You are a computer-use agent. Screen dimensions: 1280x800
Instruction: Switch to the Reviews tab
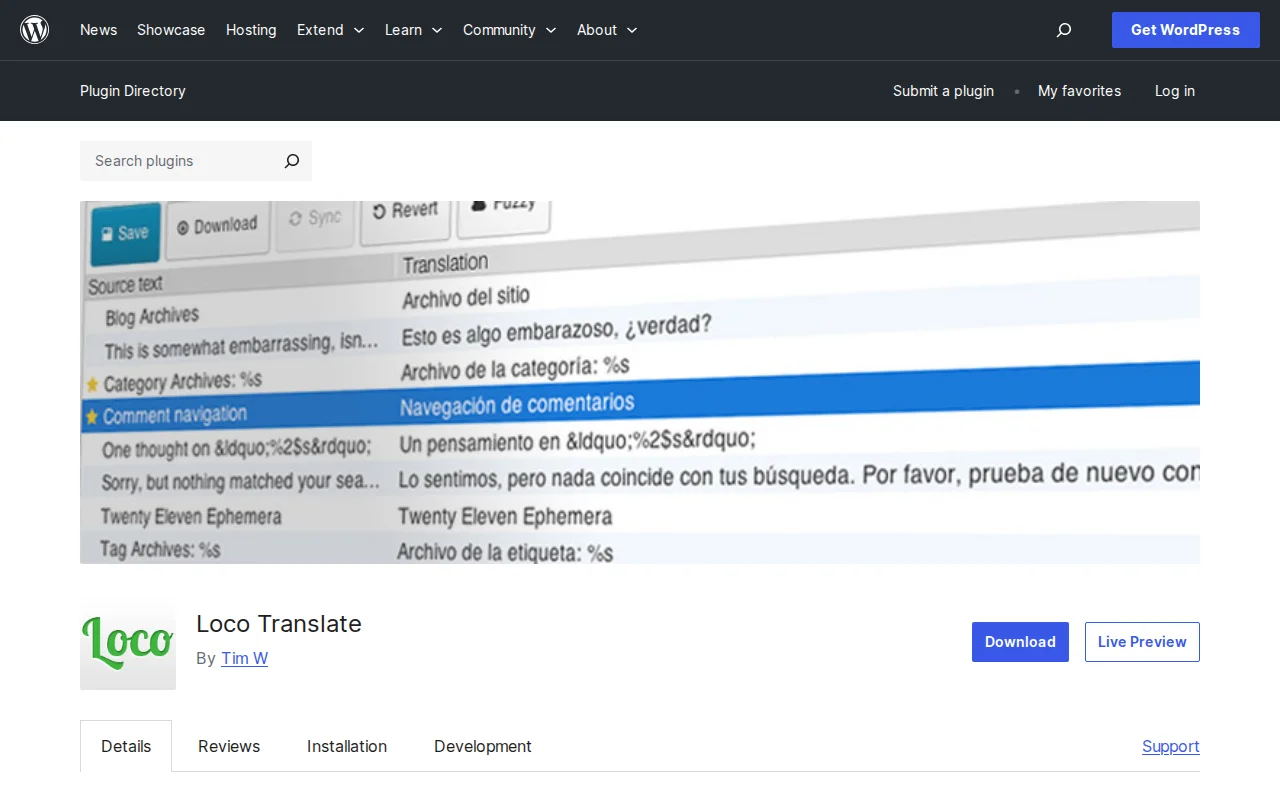[x=228, y=746]
